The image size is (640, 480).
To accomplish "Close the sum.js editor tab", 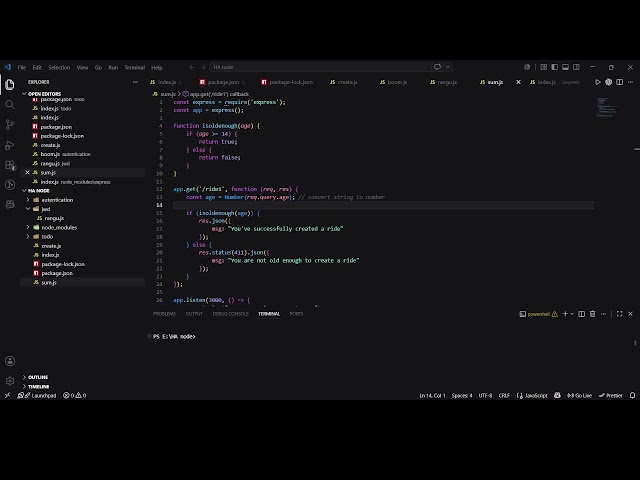I will tap(518, 82).
